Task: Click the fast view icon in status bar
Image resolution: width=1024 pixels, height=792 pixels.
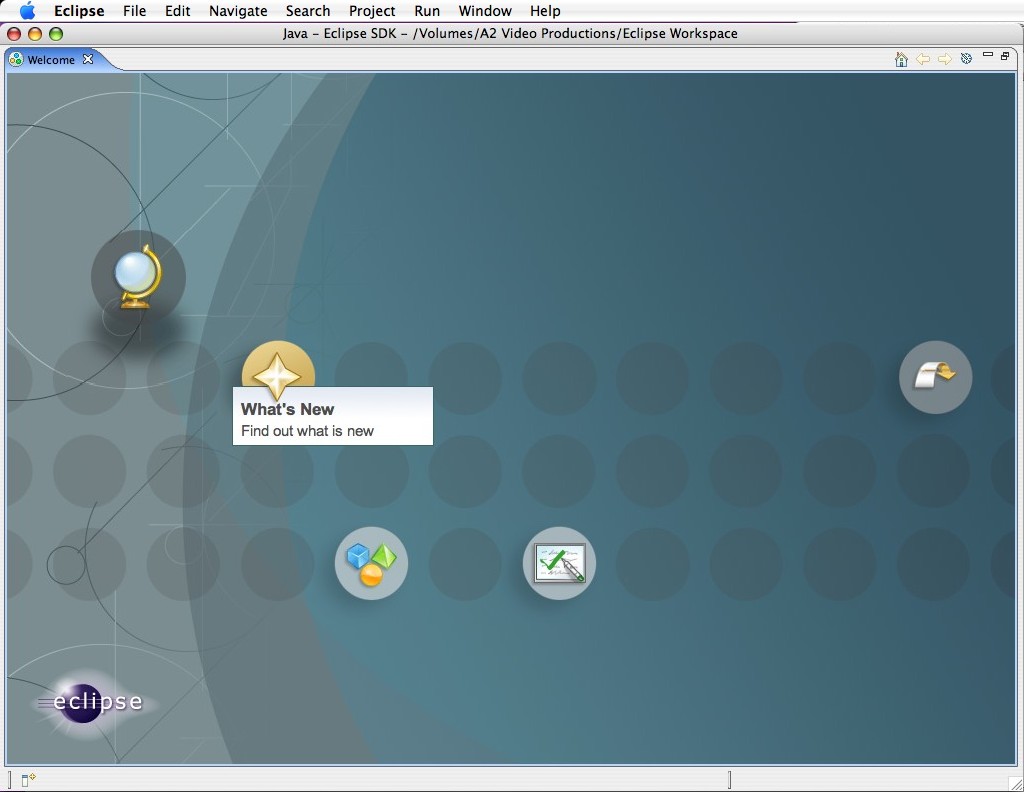Action: [28, 780]
